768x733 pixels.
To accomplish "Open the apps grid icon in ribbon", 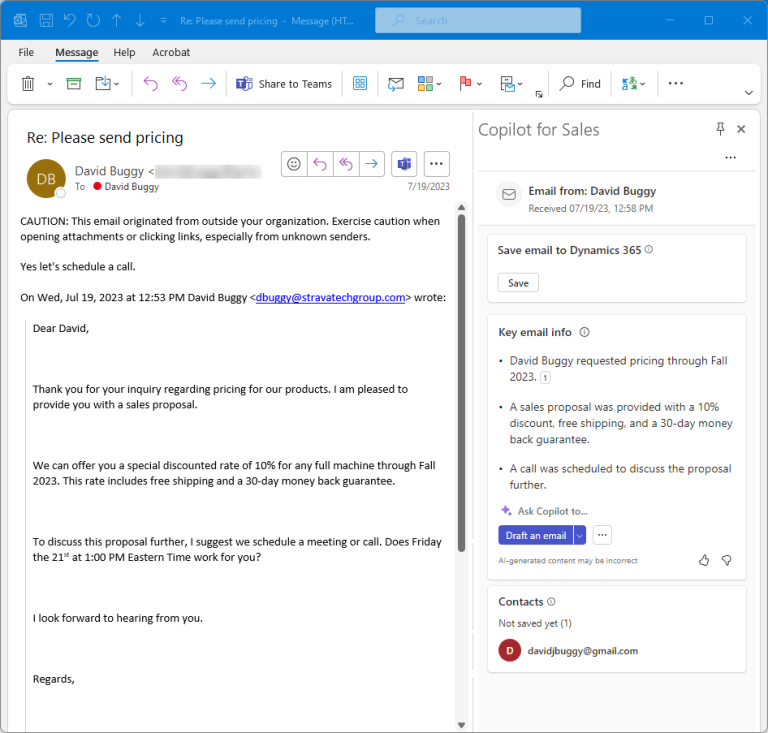I will (360, 84).
